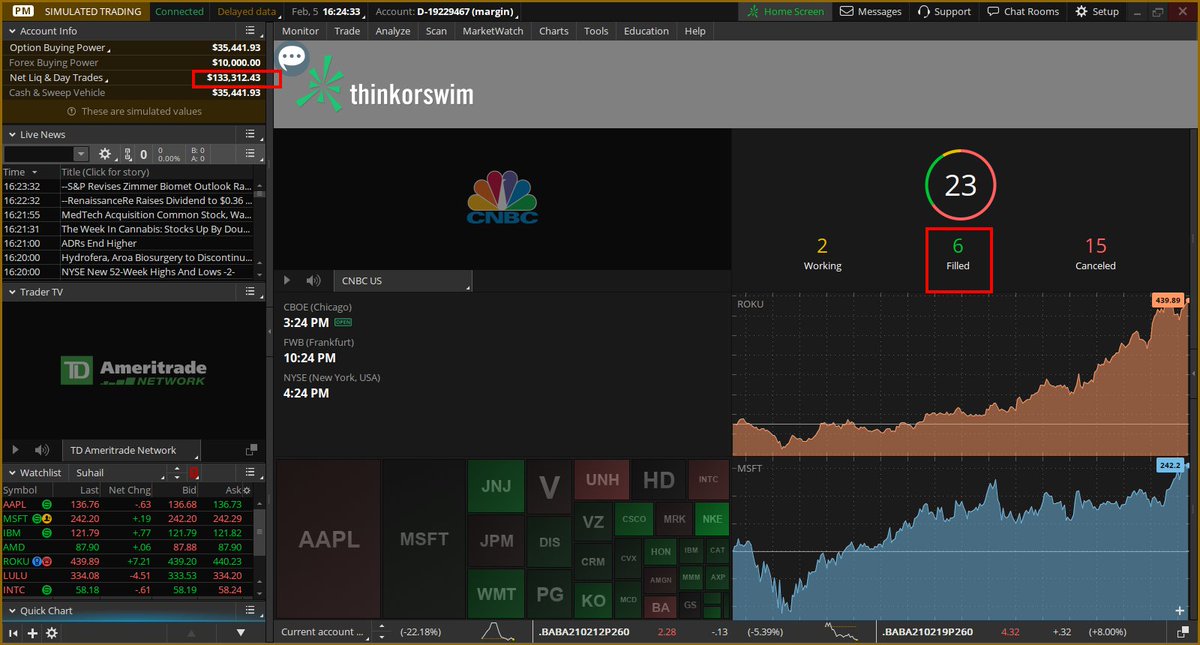
Task: Click the Watchlist red link color icon
Action: tap(194, 472)
